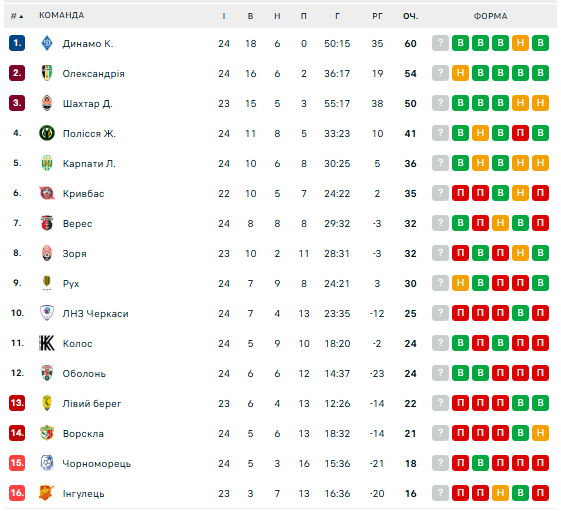The image size is (561, 513).
Task: Click the Кривбас club crest
Action: tap(47, 193)
